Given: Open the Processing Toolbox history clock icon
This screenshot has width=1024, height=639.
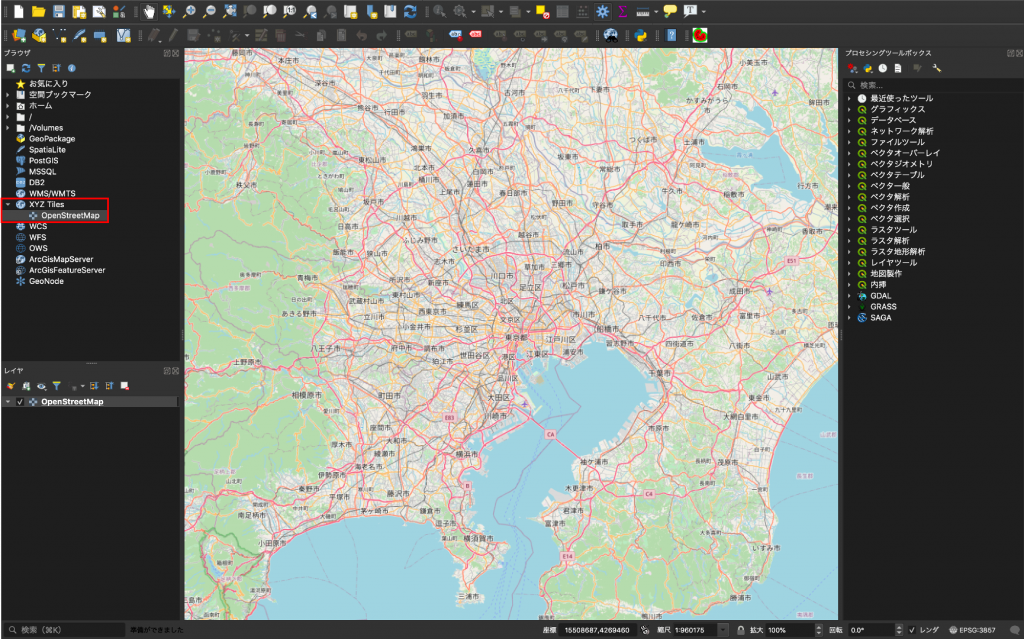Looking at the screenshot, I should (883, 68).
